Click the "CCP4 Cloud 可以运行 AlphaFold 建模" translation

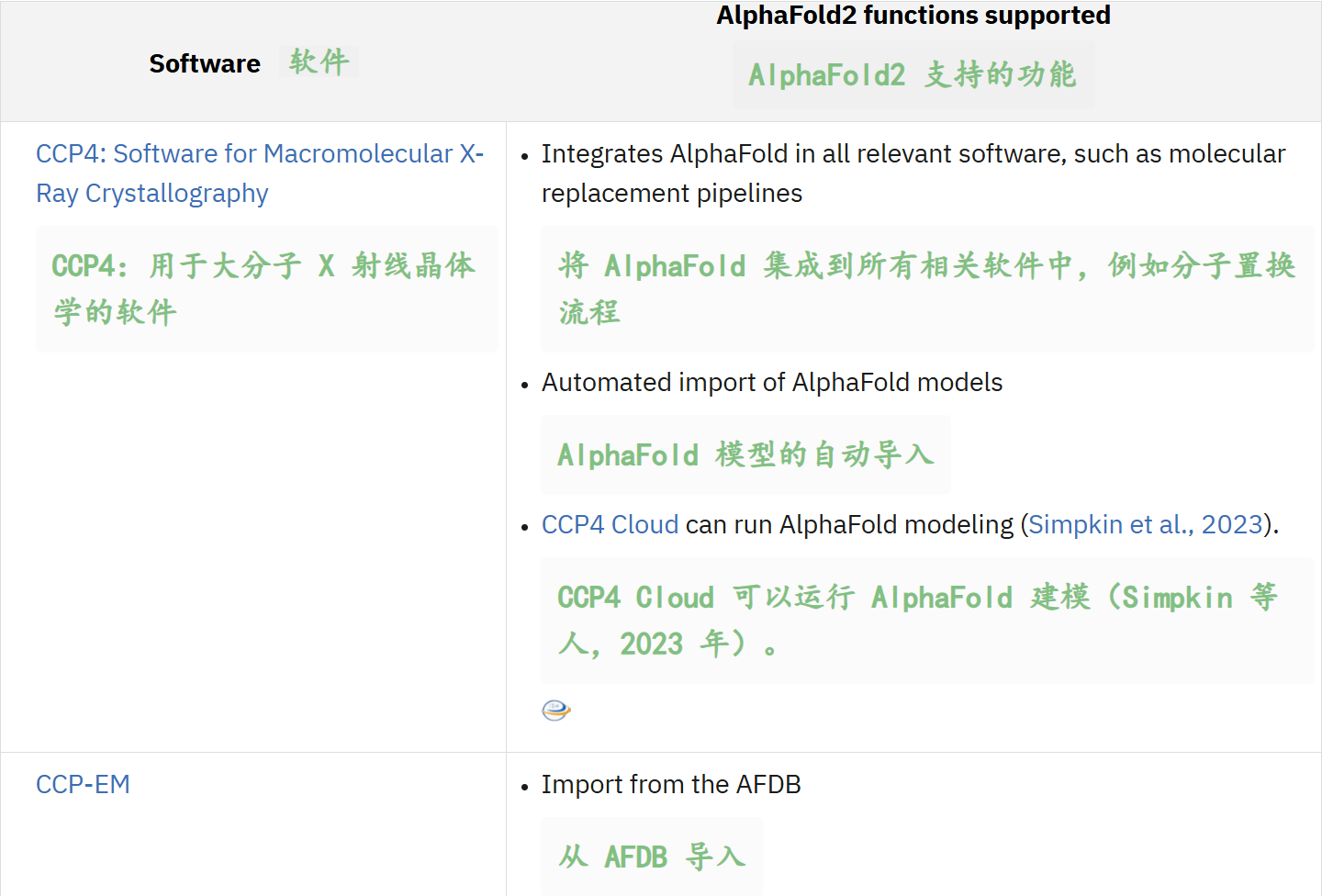pyautogui.click(x=927, y=621)
